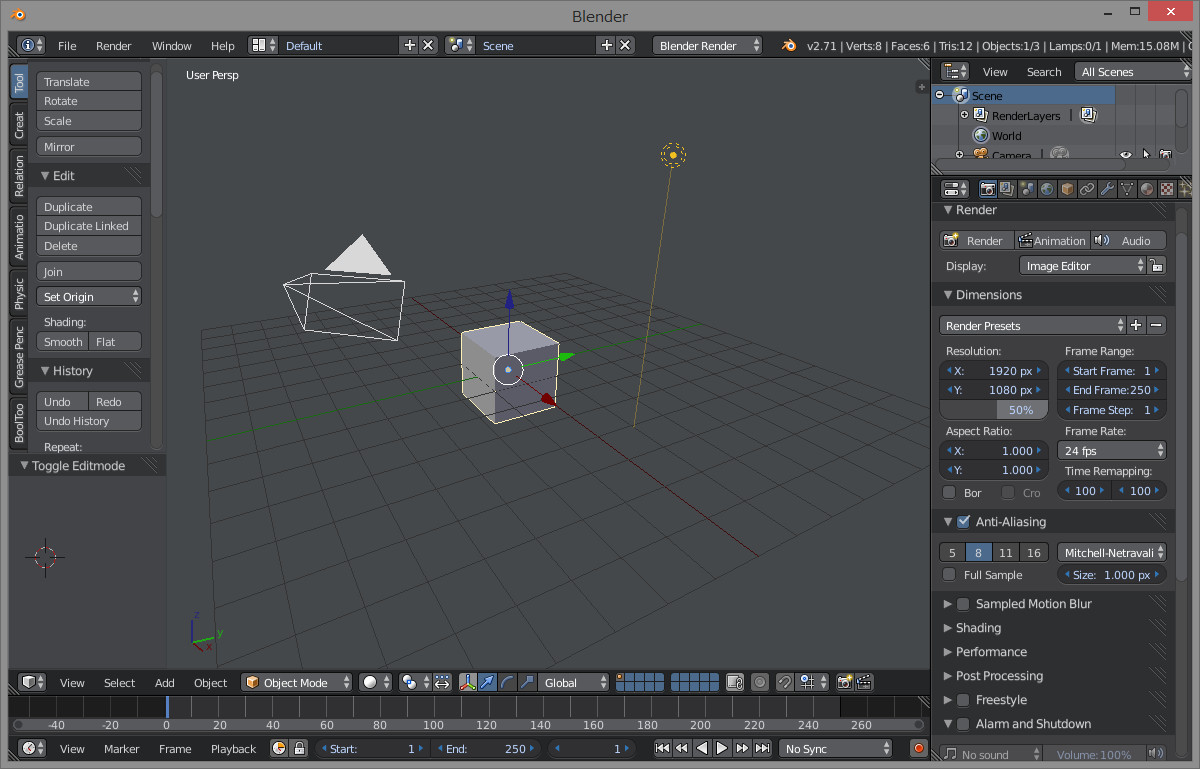
Task: Open the Render menu in top bar
Action: [x=114, y=45]
